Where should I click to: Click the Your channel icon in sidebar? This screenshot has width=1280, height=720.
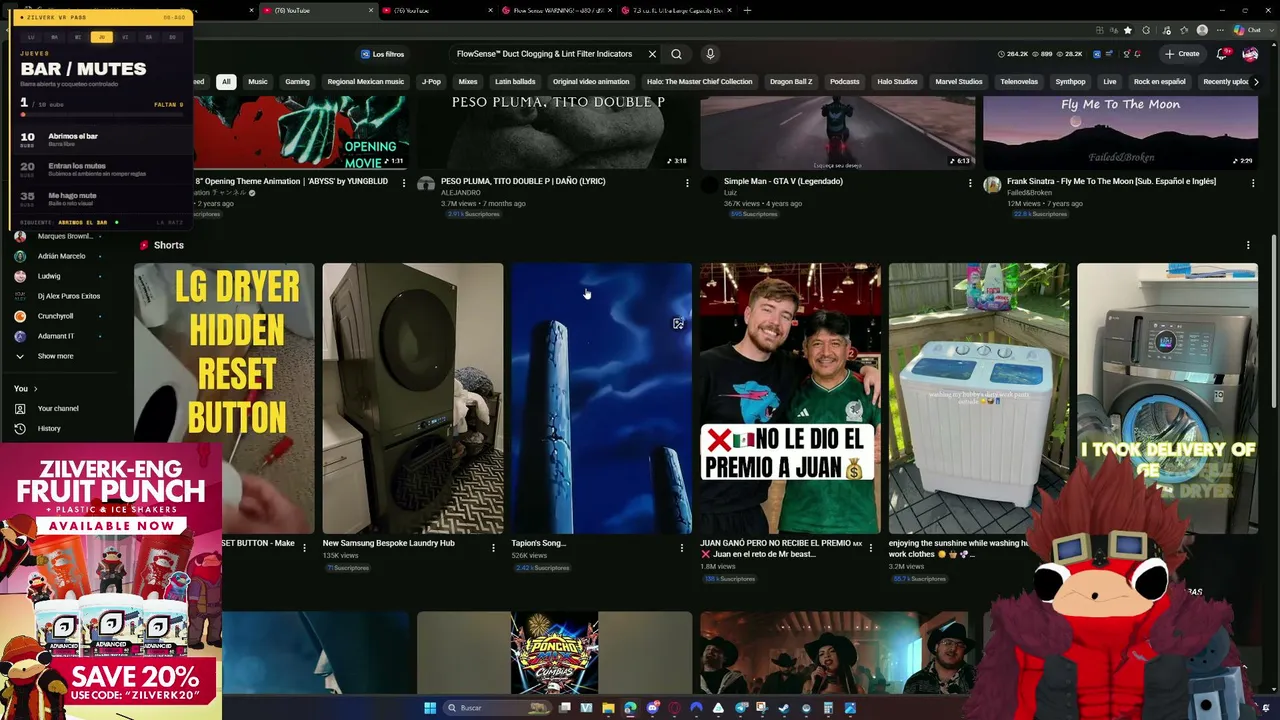(20, 408)
